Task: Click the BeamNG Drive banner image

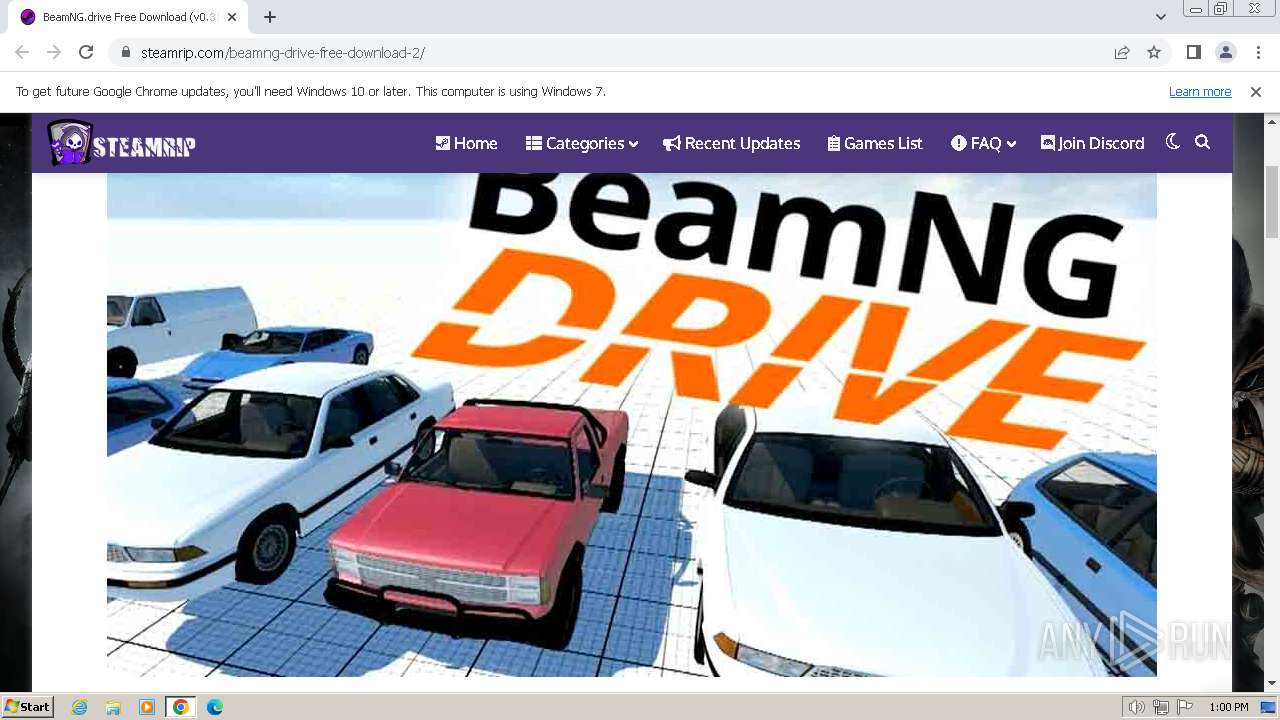Action: pos(632,425)
